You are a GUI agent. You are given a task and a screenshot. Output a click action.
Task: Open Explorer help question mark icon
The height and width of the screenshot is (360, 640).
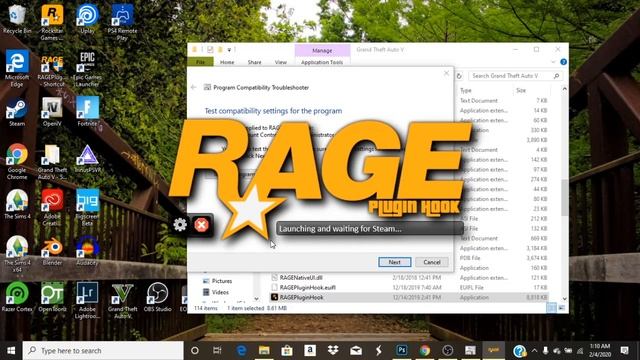coord(563,62)
